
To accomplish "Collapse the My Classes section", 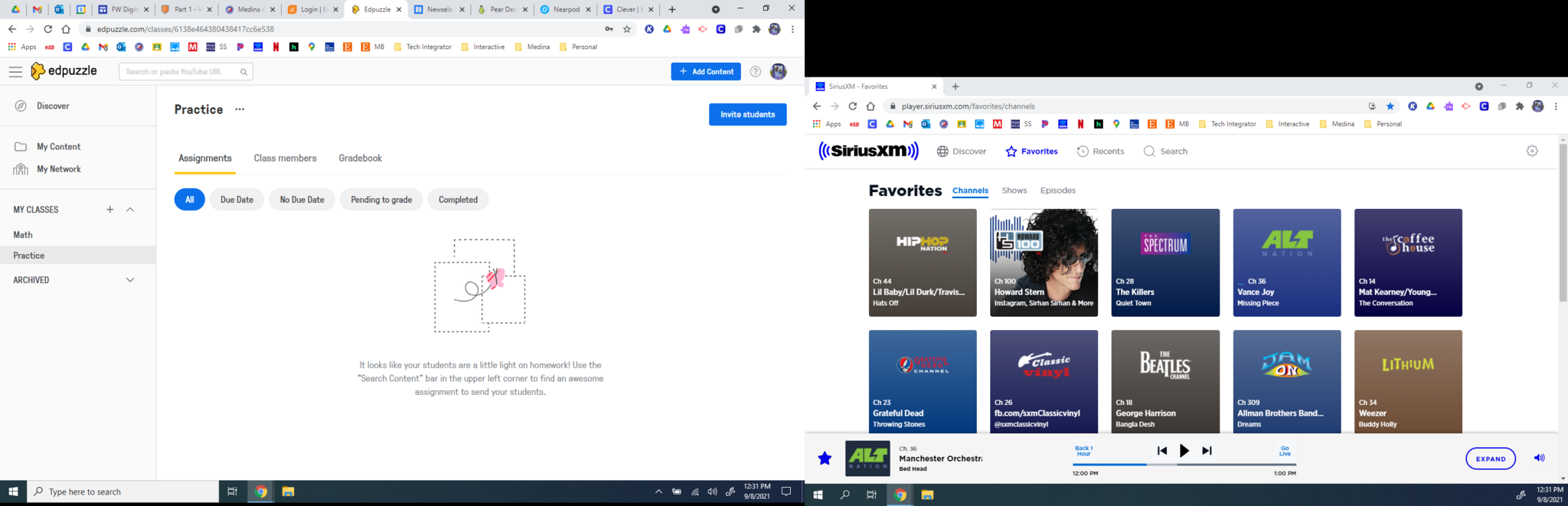I will pyautogui.click(x=130, y=210).
